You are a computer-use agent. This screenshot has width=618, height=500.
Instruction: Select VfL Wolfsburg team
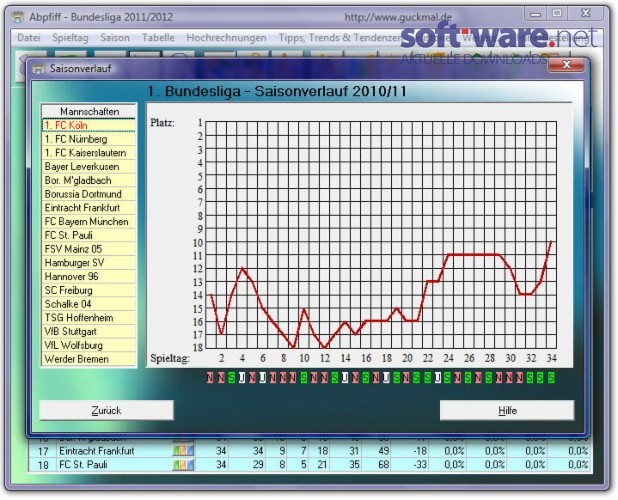pyautogui.click(x=89, y=346)
